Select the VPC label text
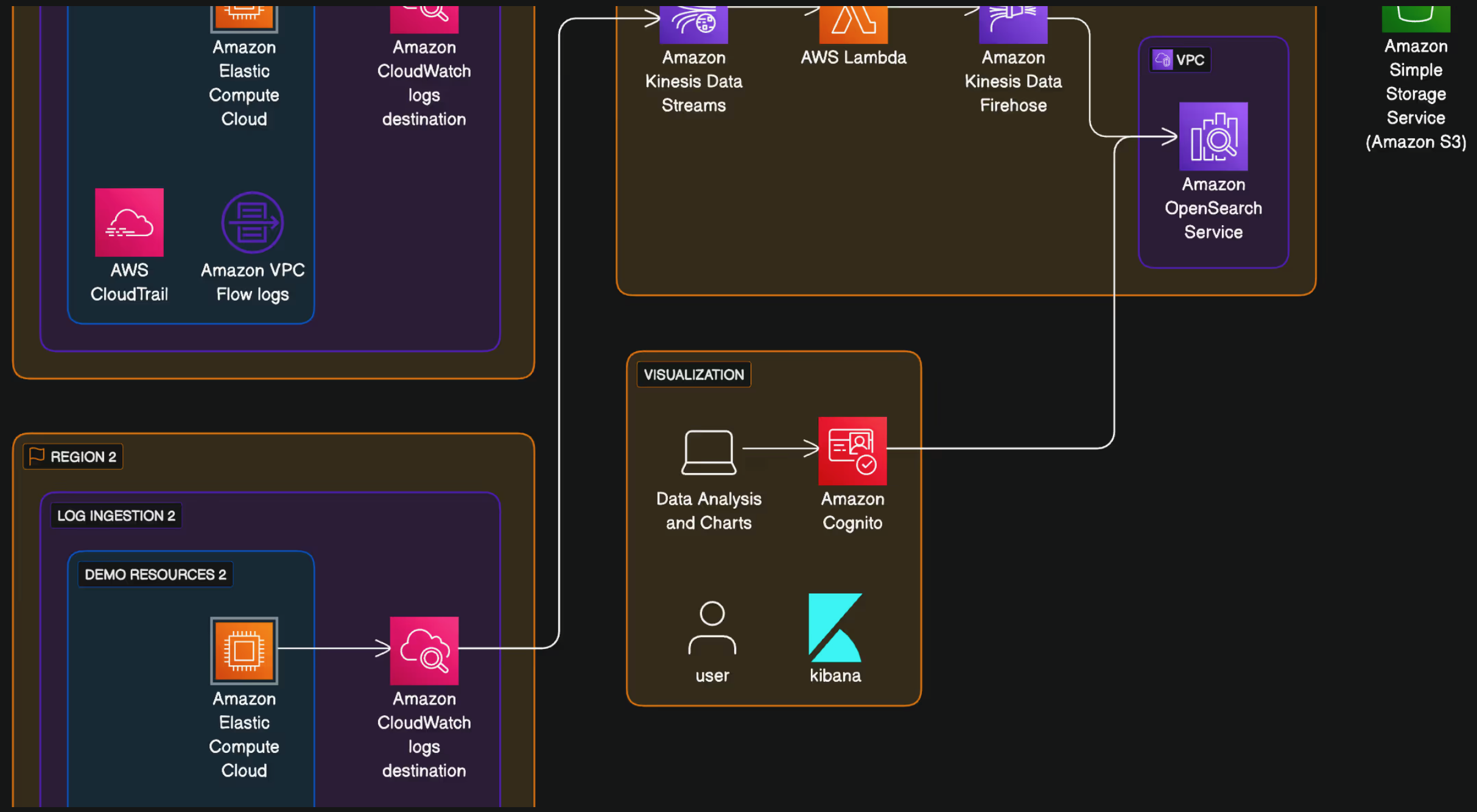This screenshot has height=812, width=1477. point(1190,60)
